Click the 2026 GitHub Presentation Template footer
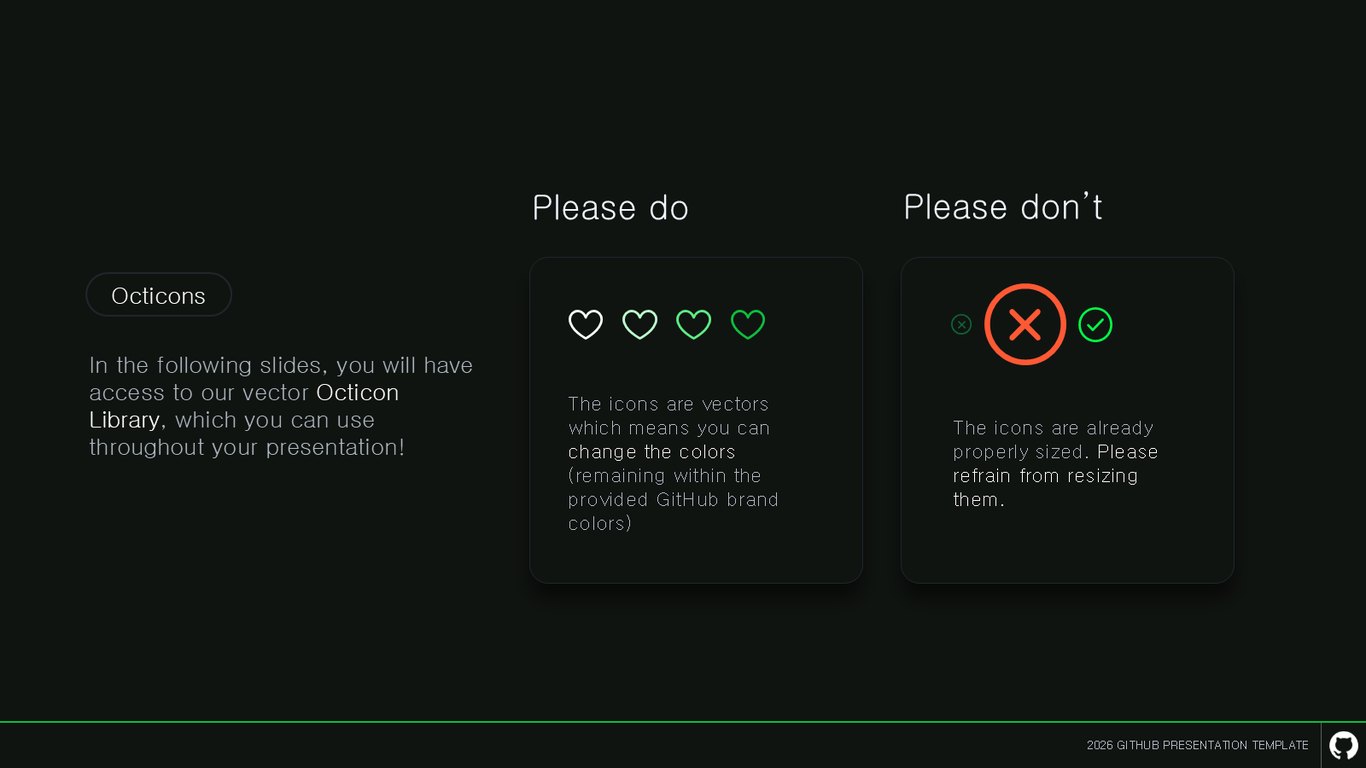 click(1197, 745)
